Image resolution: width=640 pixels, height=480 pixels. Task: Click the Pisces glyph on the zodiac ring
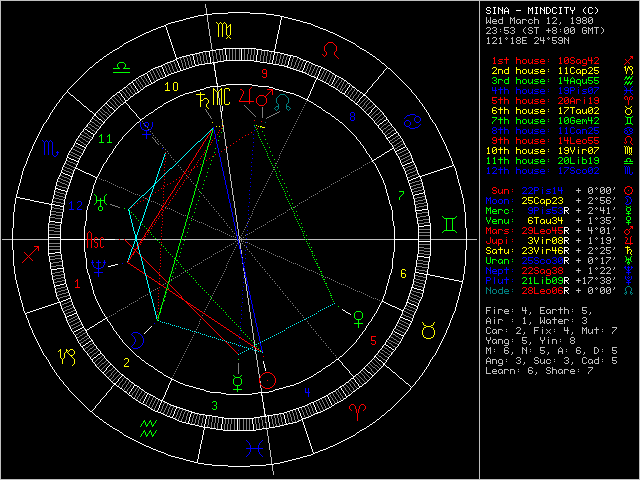254,449
